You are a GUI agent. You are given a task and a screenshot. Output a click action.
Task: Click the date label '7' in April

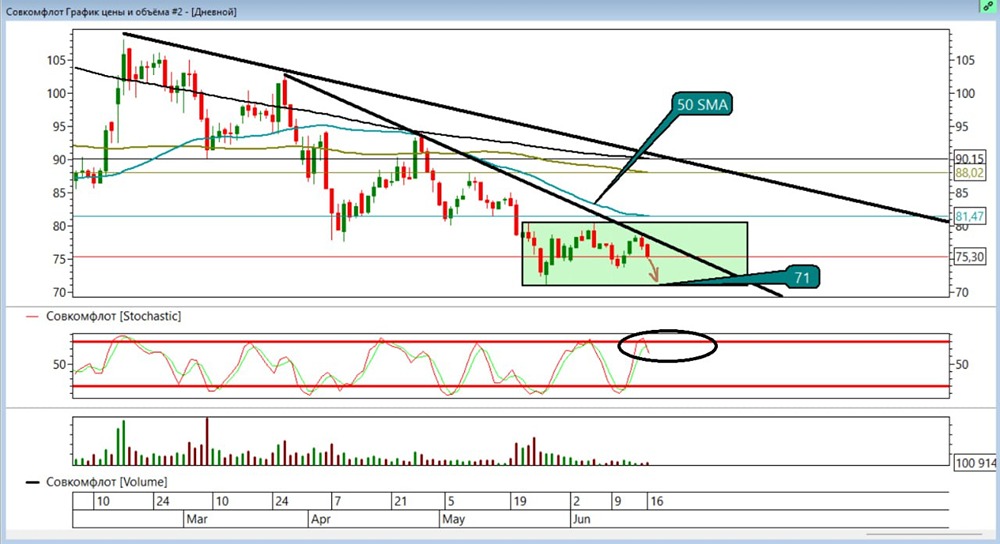tap(337, 501)
